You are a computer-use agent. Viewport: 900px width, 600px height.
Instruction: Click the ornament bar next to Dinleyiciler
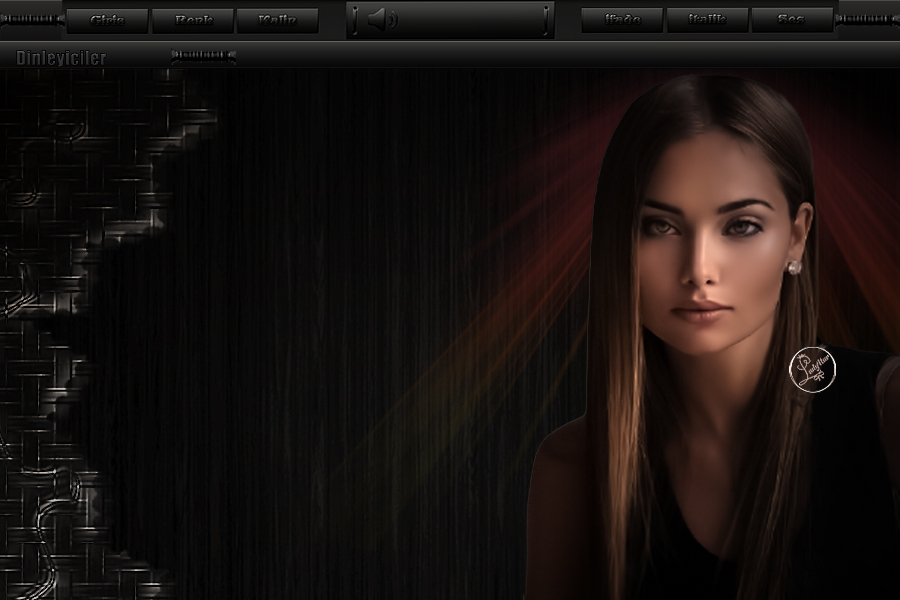pos(203,56)
